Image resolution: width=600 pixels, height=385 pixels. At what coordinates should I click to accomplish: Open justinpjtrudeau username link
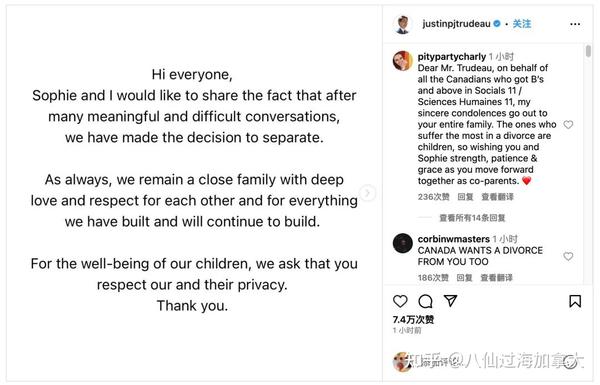pos(456,24)
